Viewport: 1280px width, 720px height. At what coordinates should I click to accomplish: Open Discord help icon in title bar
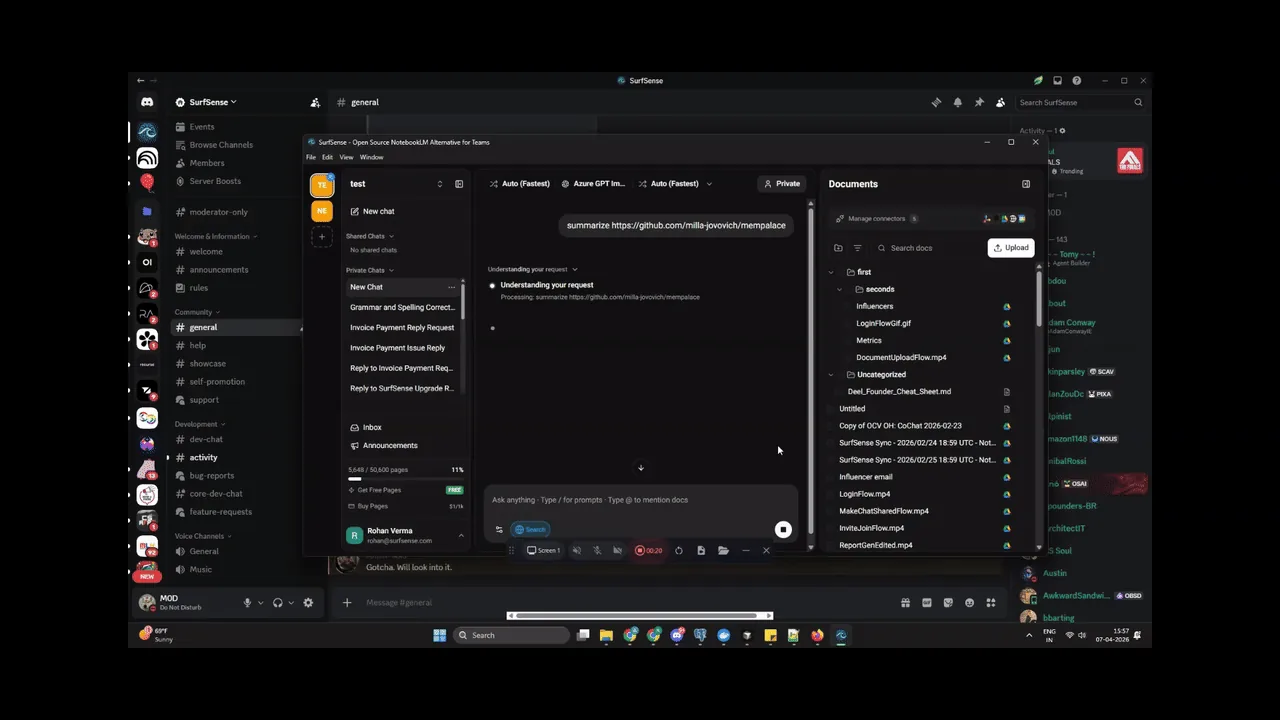(1076, 80)
